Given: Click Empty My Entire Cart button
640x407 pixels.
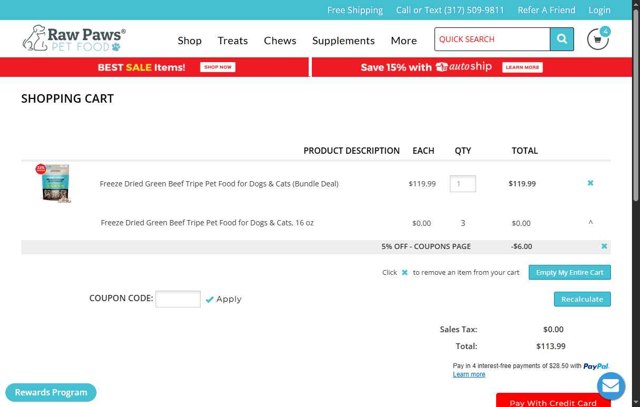Looking at the screenshot, I should (569, 272).
